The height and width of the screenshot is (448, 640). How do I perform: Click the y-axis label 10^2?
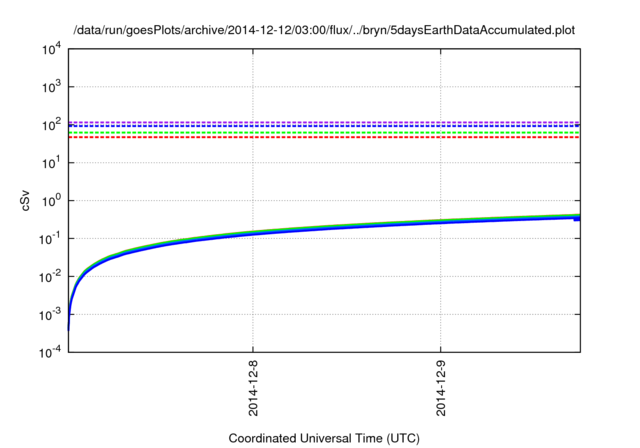point(51,124)
